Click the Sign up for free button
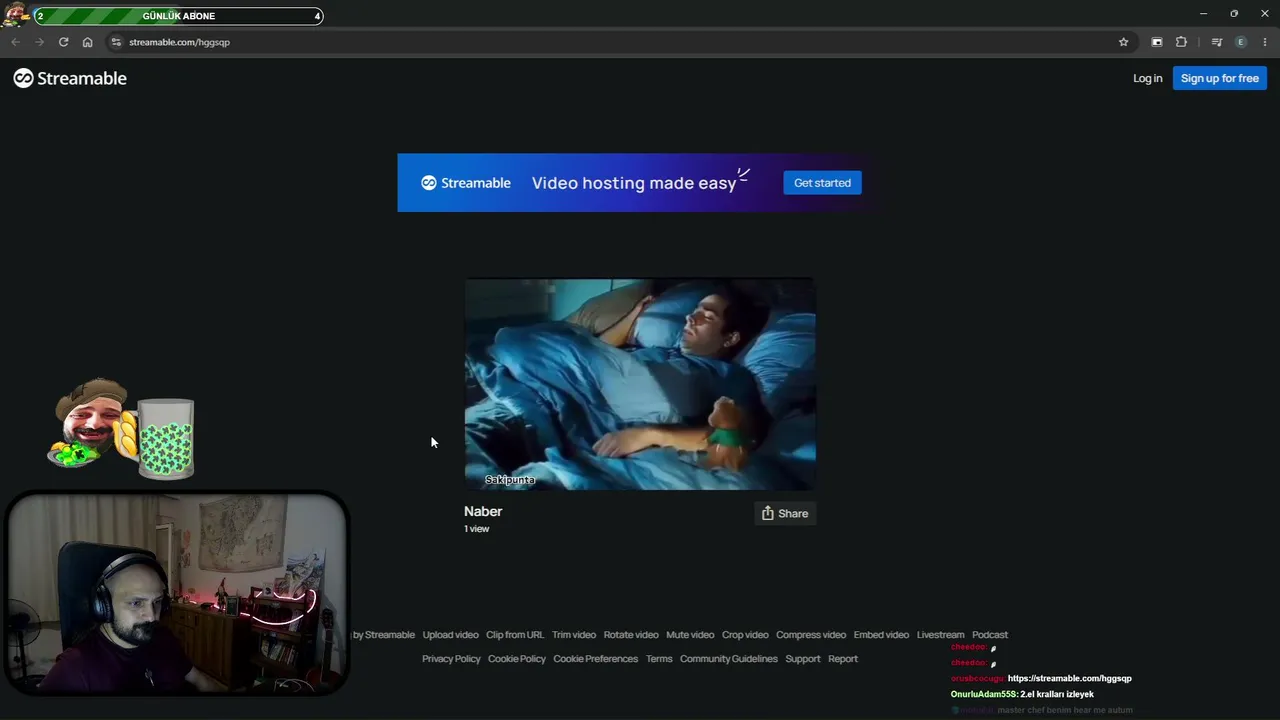 coord(1220,78)
